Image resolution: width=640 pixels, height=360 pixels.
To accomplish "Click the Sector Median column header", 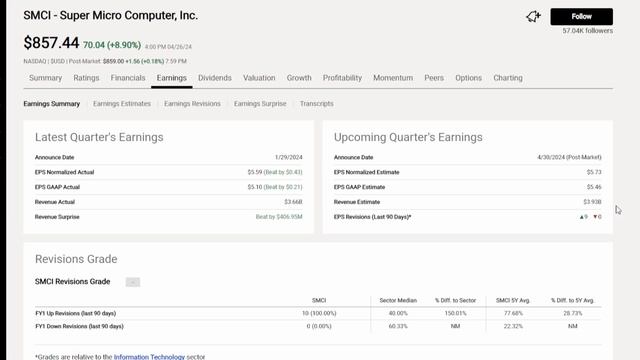I will coord(398,300).
